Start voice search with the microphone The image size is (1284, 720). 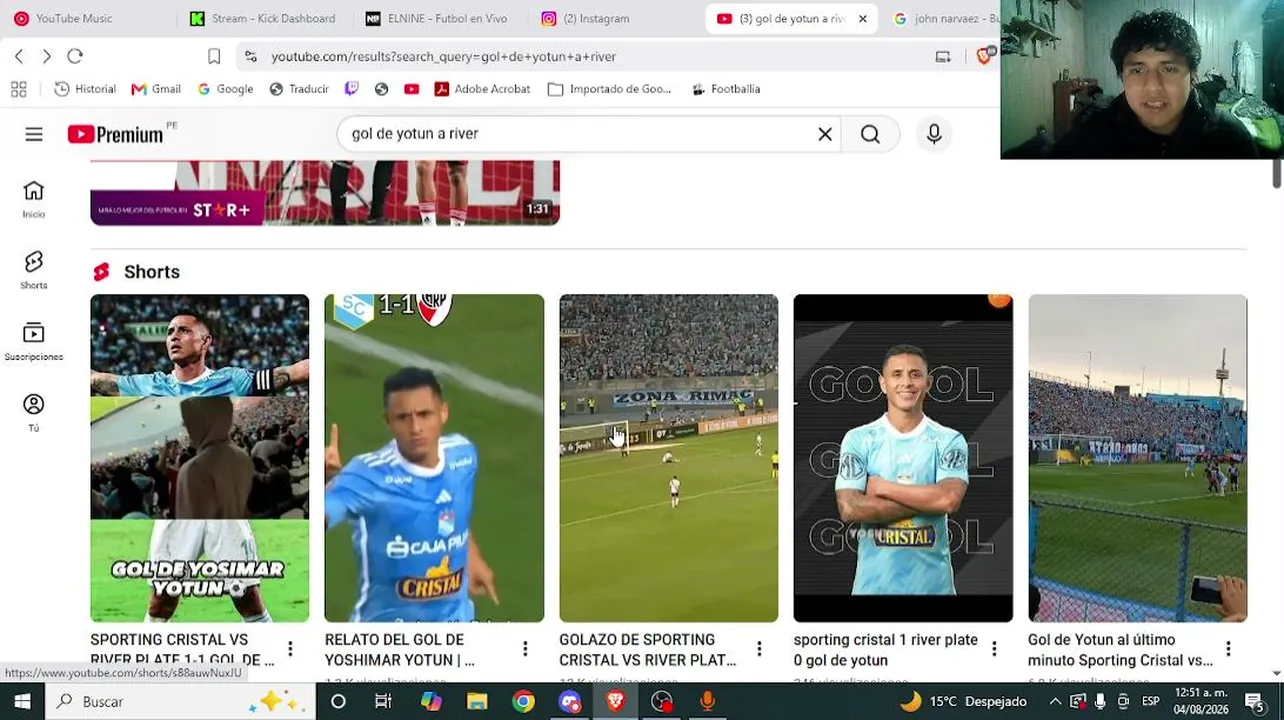934,134
